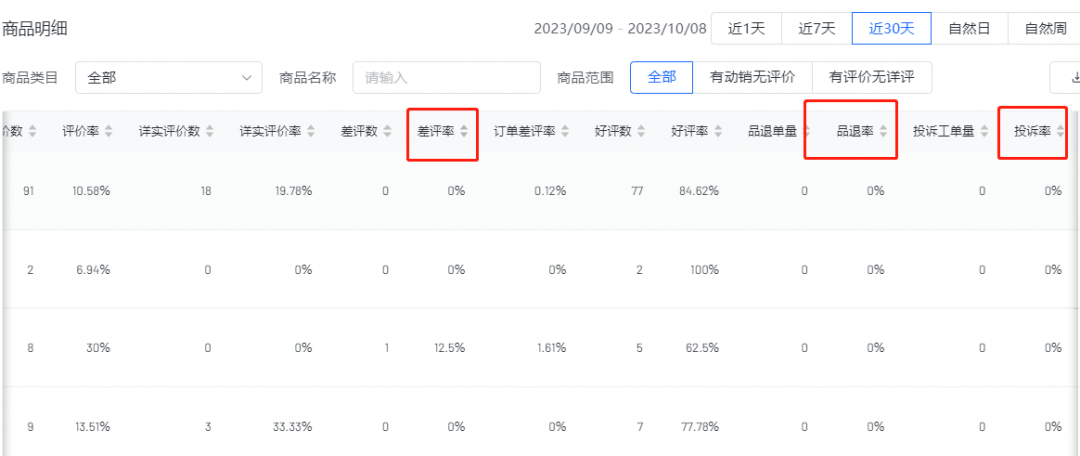The height and width of the screenshot is (456, 1080).
Task: Click sort icon for 详实评价率
Action: click(310, 131)
